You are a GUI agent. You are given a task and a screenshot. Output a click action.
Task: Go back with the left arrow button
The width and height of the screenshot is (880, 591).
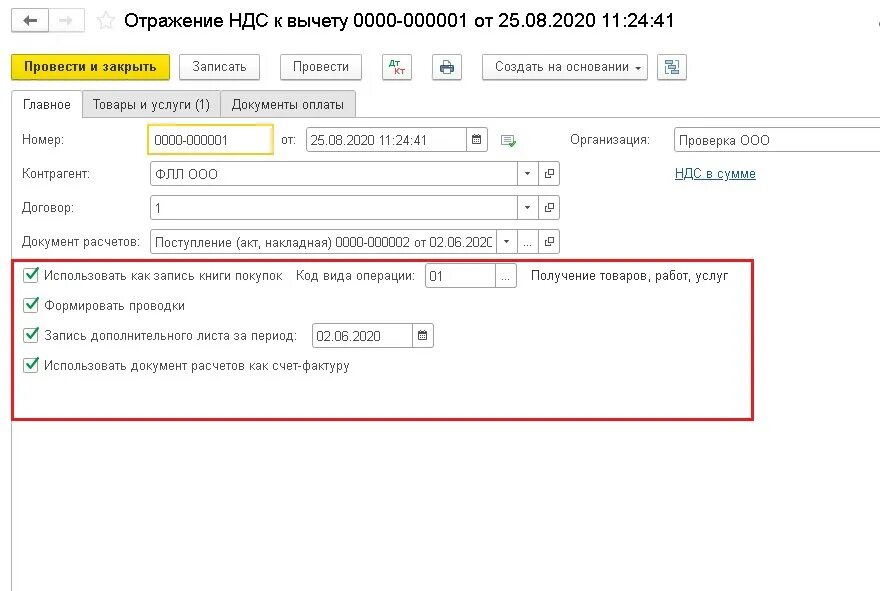(30, 21)
